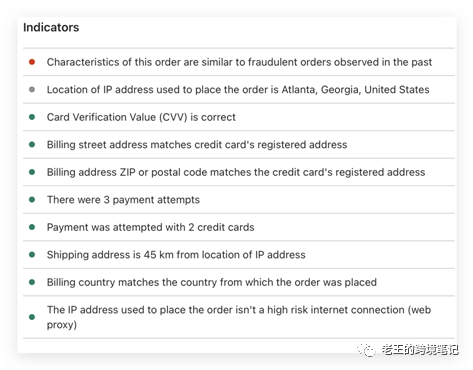Screen dimensions: 473x370
Task: Click green dot beside 2 credit cards
Action: click(x=32, y=227)
